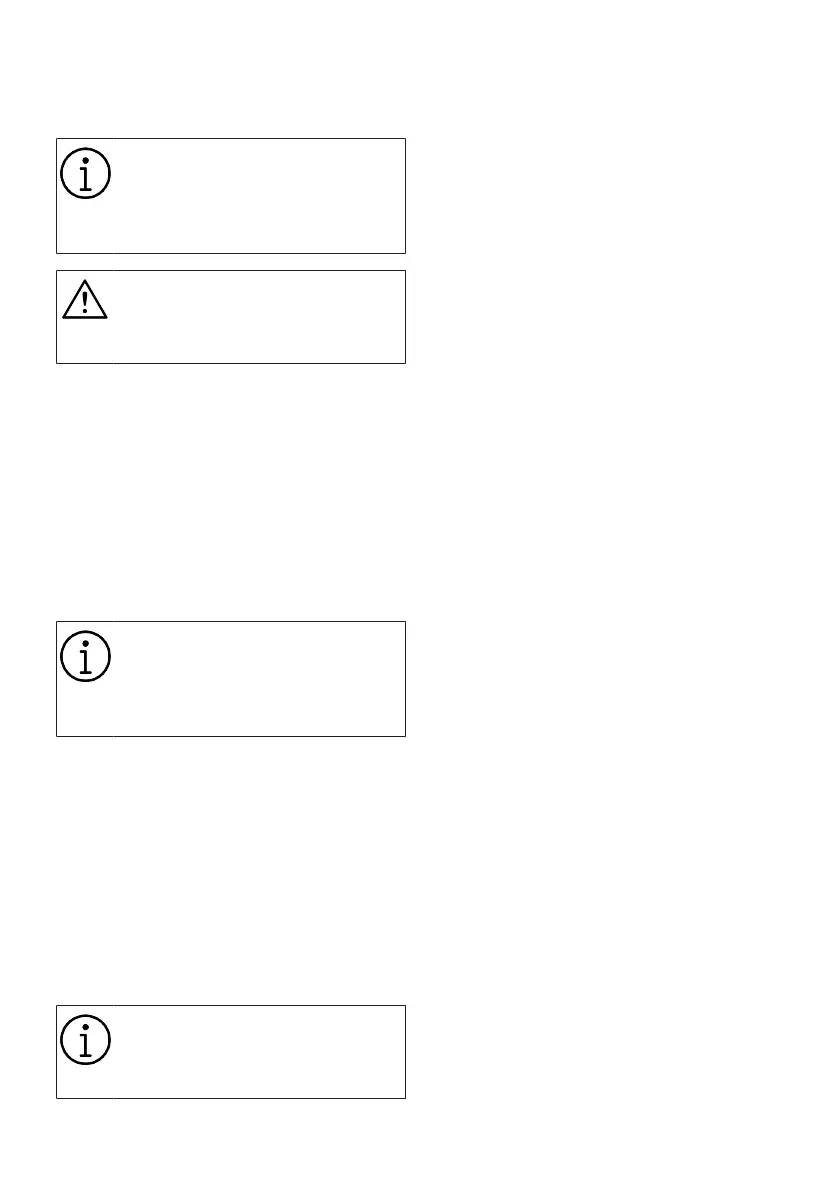This screenshot has height=1191, width=839.
Task: Click the empty text area of the topmost info box
Action: [x=258, y=196]
